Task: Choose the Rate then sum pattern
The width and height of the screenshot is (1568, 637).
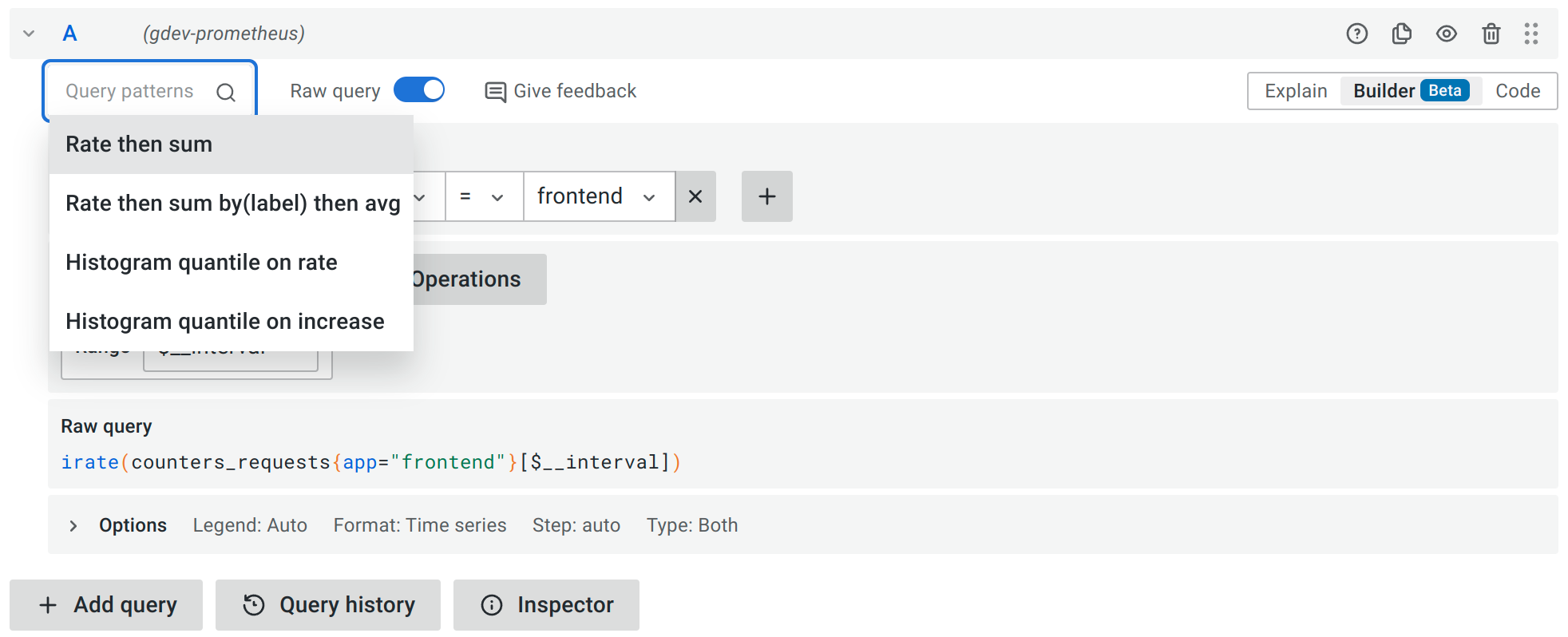Action: 139,144
